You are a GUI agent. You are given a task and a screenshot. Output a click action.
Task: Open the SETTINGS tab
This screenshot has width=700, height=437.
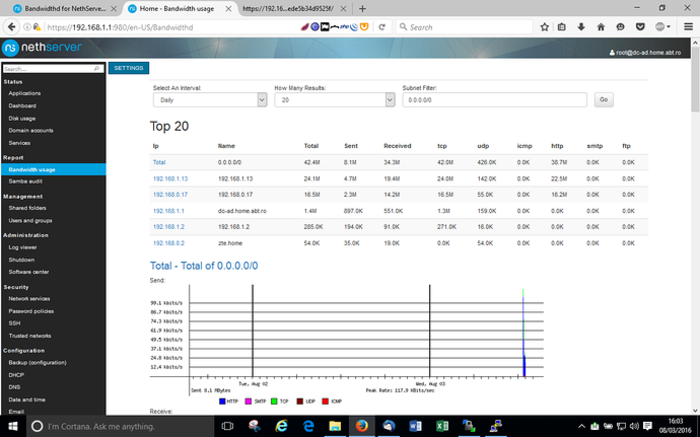[x=128, y=68]
